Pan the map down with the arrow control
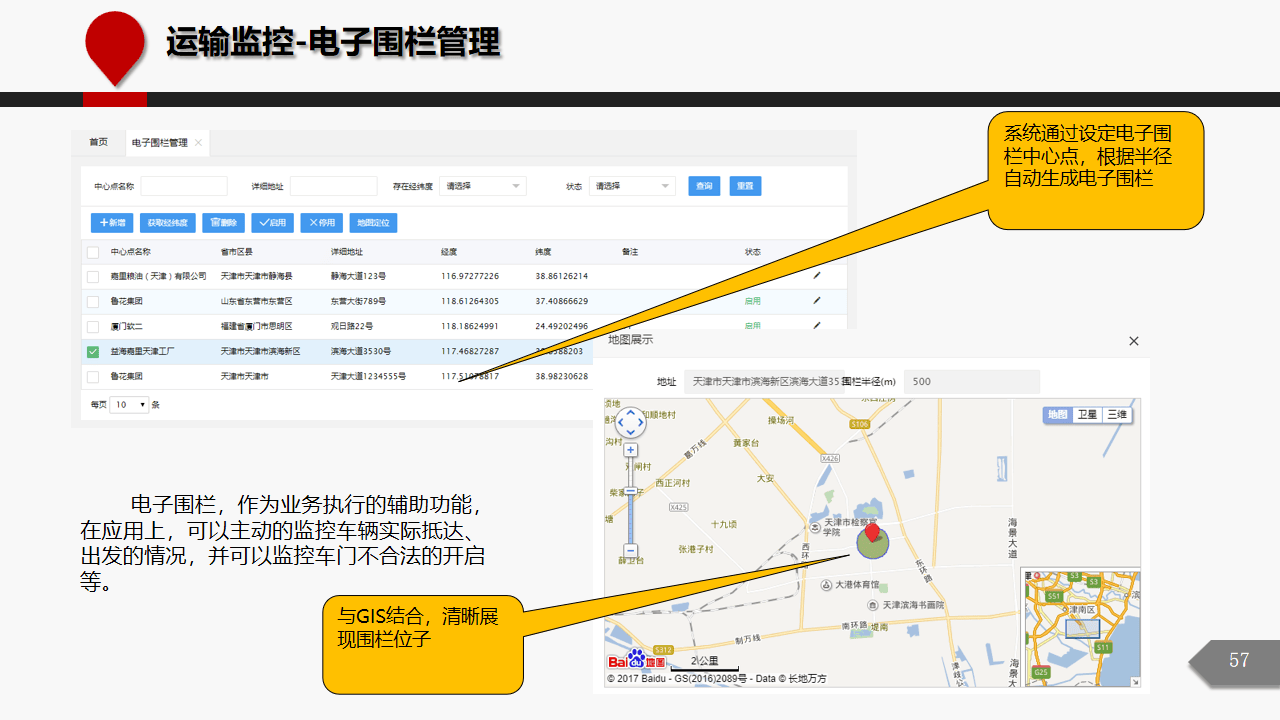This screenshot has height=720, width=1280. [x=630, y=433]
